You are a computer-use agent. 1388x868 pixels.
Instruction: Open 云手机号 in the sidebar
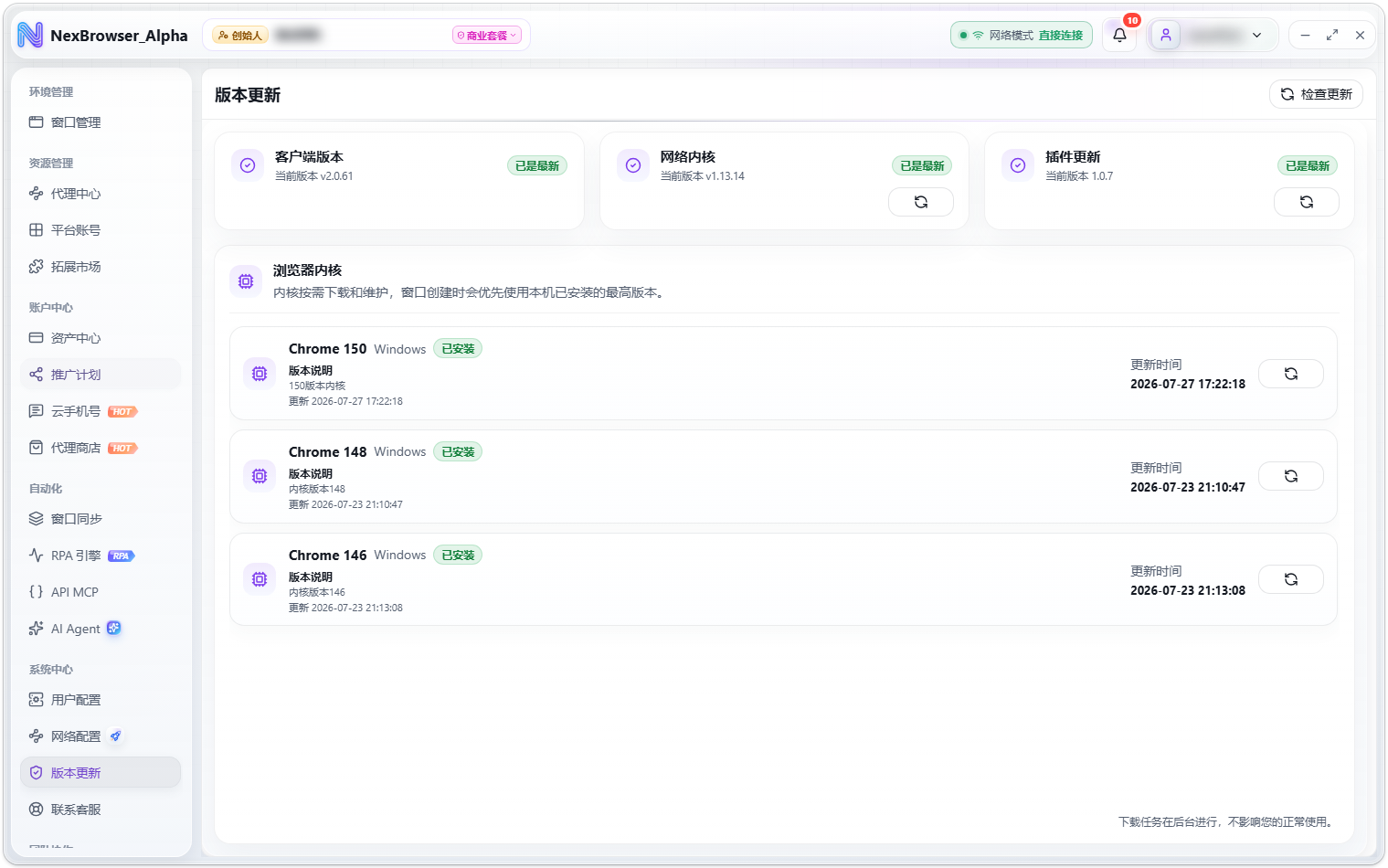pyautogui.click(x=101, y=411)
